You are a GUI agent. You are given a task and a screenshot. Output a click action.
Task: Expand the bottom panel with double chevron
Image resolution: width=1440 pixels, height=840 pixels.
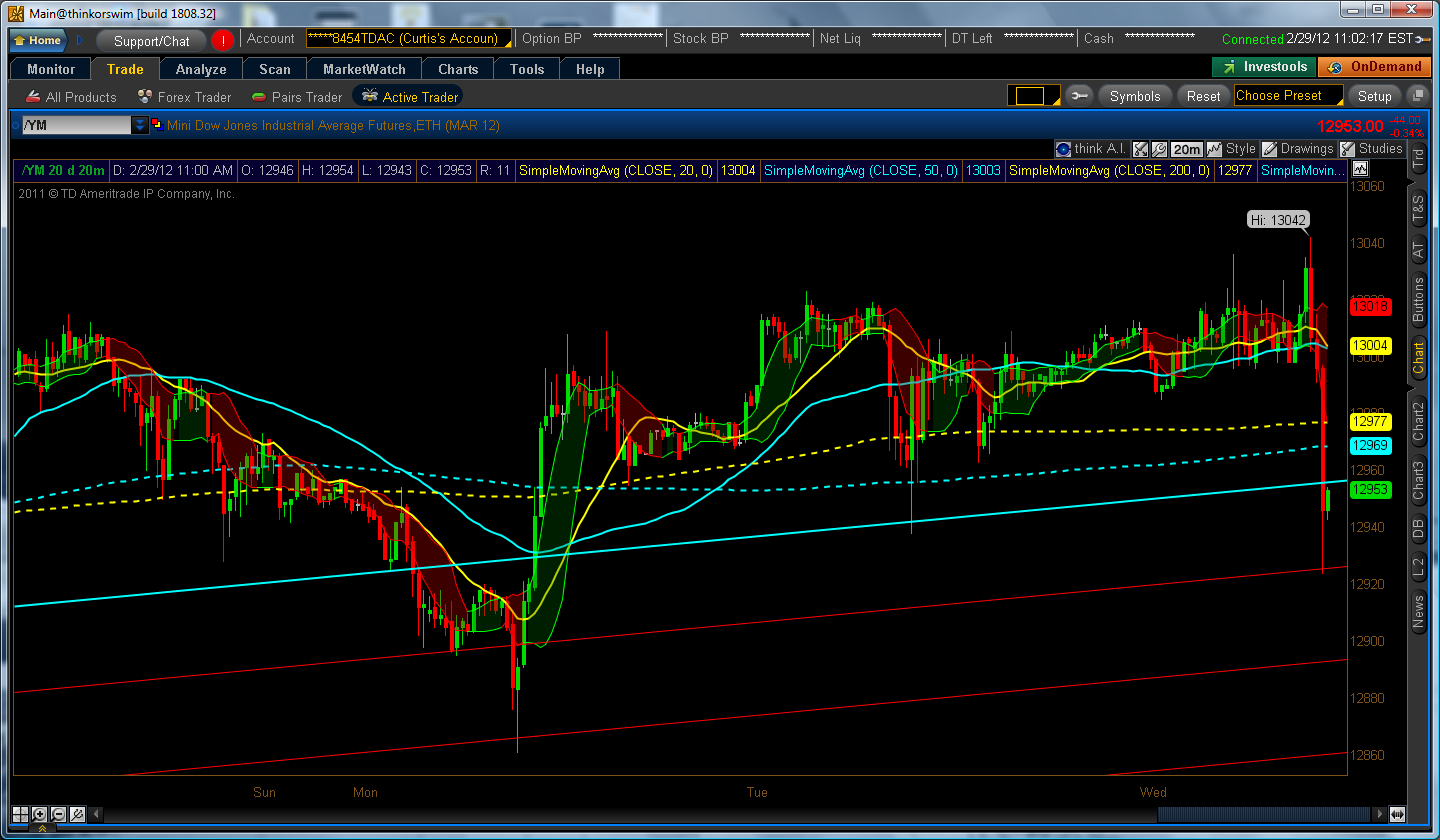tap(42, 830)
